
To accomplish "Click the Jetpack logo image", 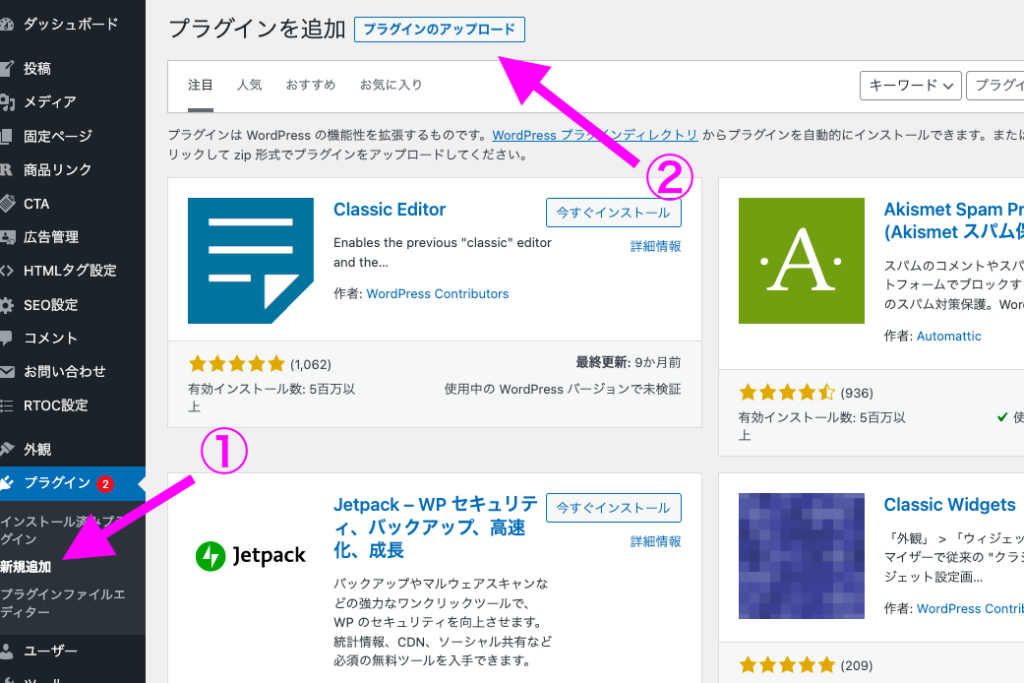I will [x=251, y=556].
